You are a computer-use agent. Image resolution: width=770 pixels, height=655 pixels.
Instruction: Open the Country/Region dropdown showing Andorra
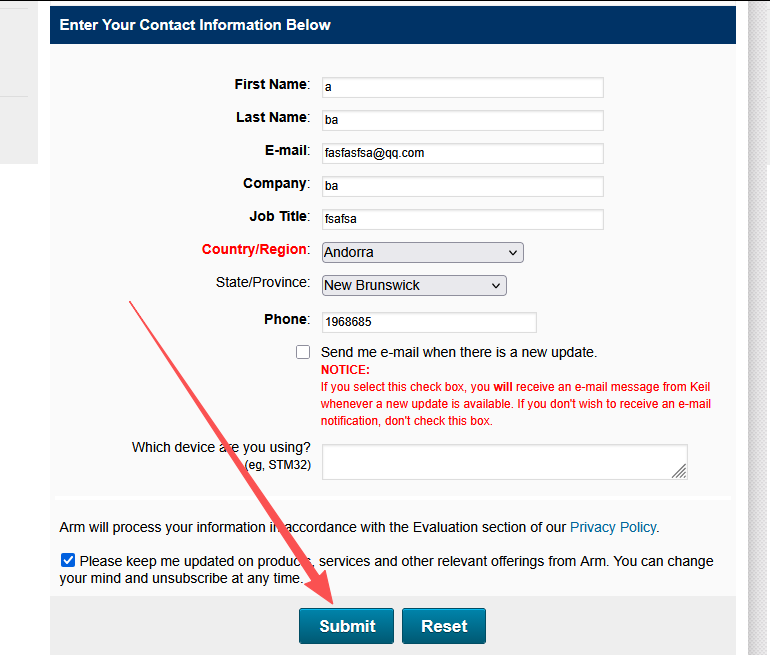pos(423,252)
